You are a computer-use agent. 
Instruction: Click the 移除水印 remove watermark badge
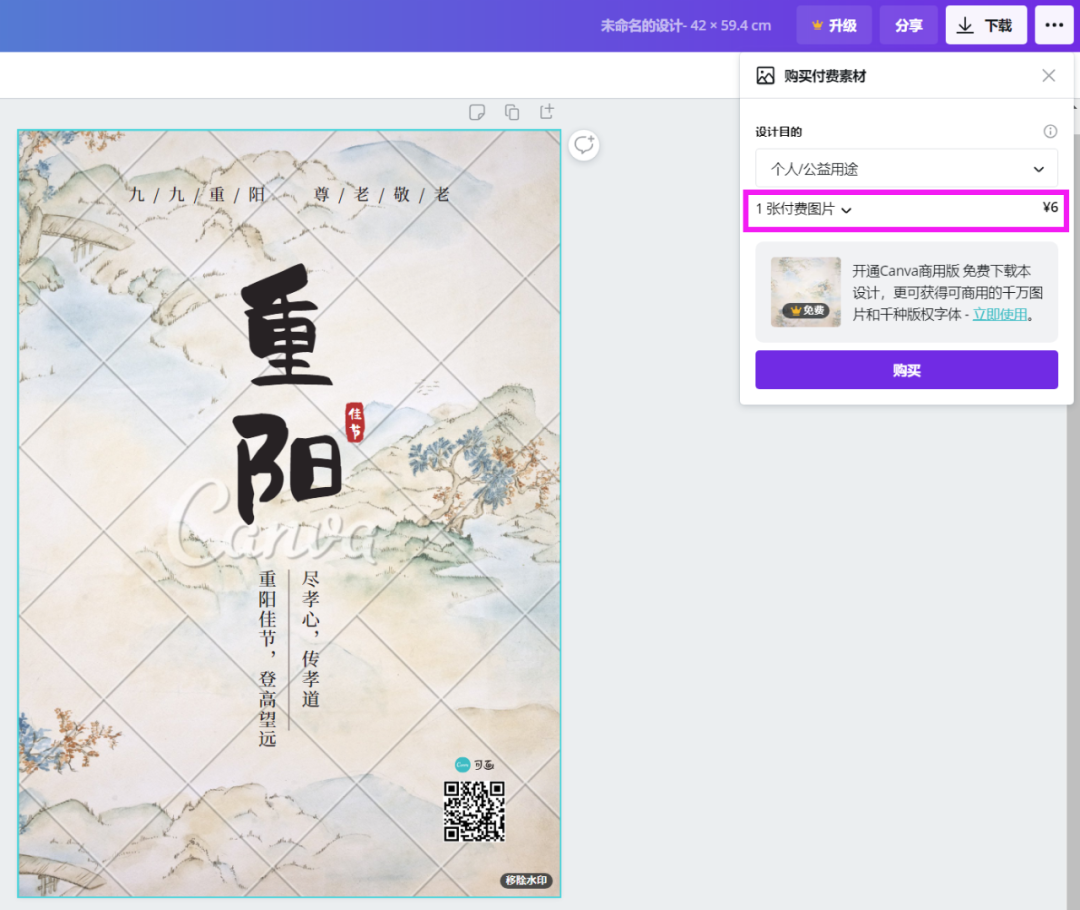point(526,881)
